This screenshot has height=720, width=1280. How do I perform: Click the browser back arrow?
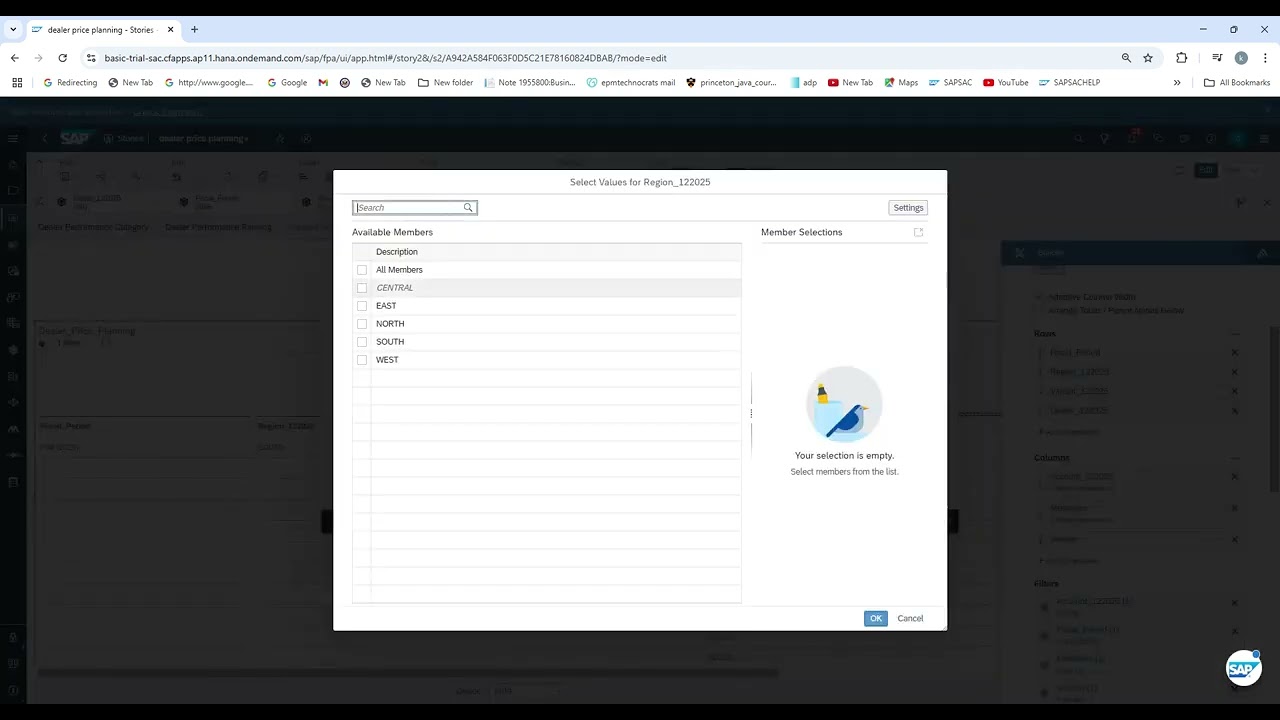[x=15, y=58]
